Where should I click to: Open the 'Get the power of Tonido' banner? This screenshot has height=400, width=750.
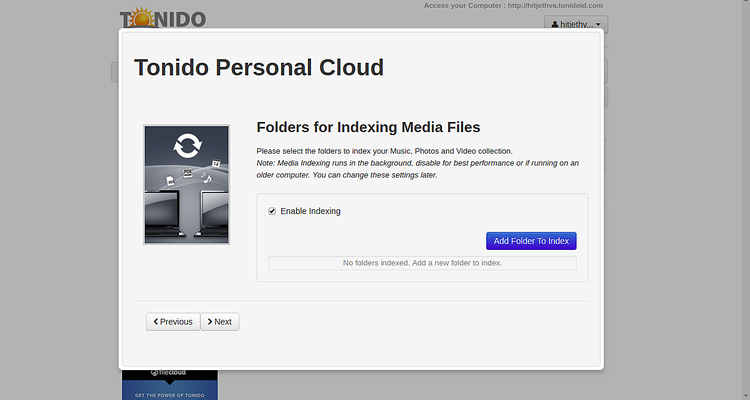(x=169, y=394)
